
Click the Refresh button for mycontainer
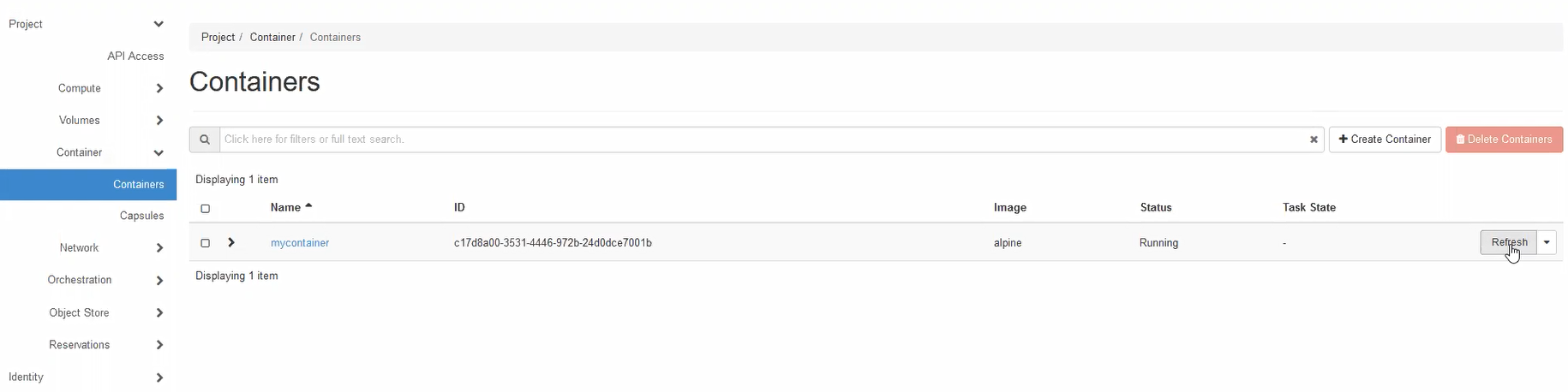click(x=1508, y=242)
